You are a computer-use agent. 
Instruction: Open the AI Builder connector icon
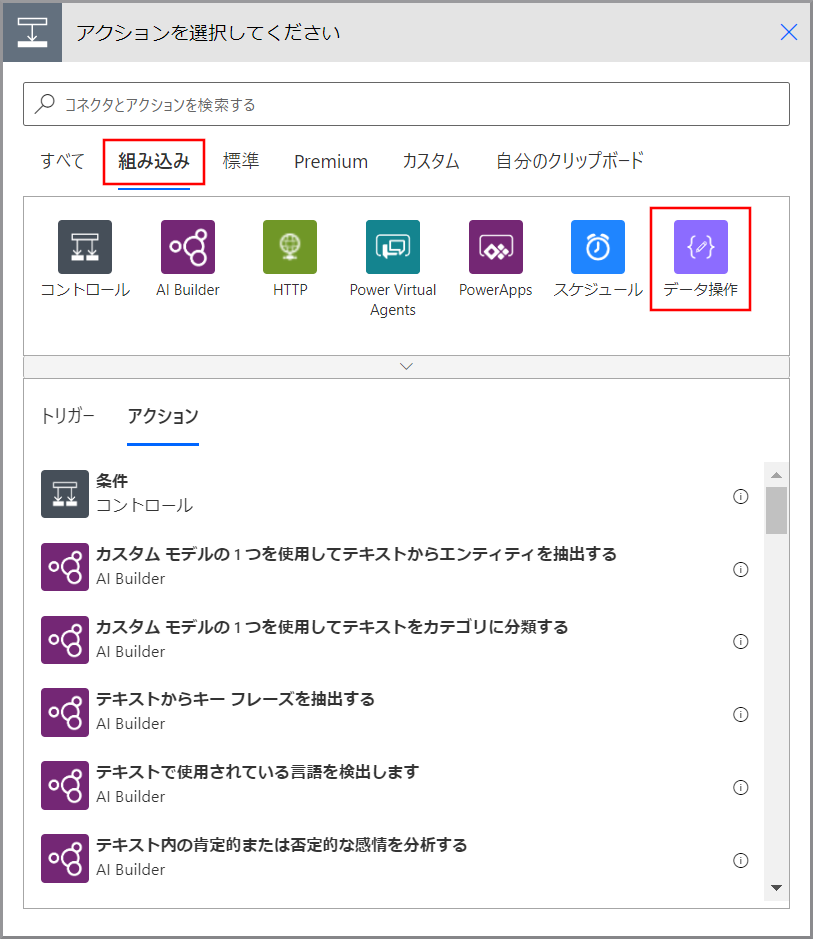point(188,247)
